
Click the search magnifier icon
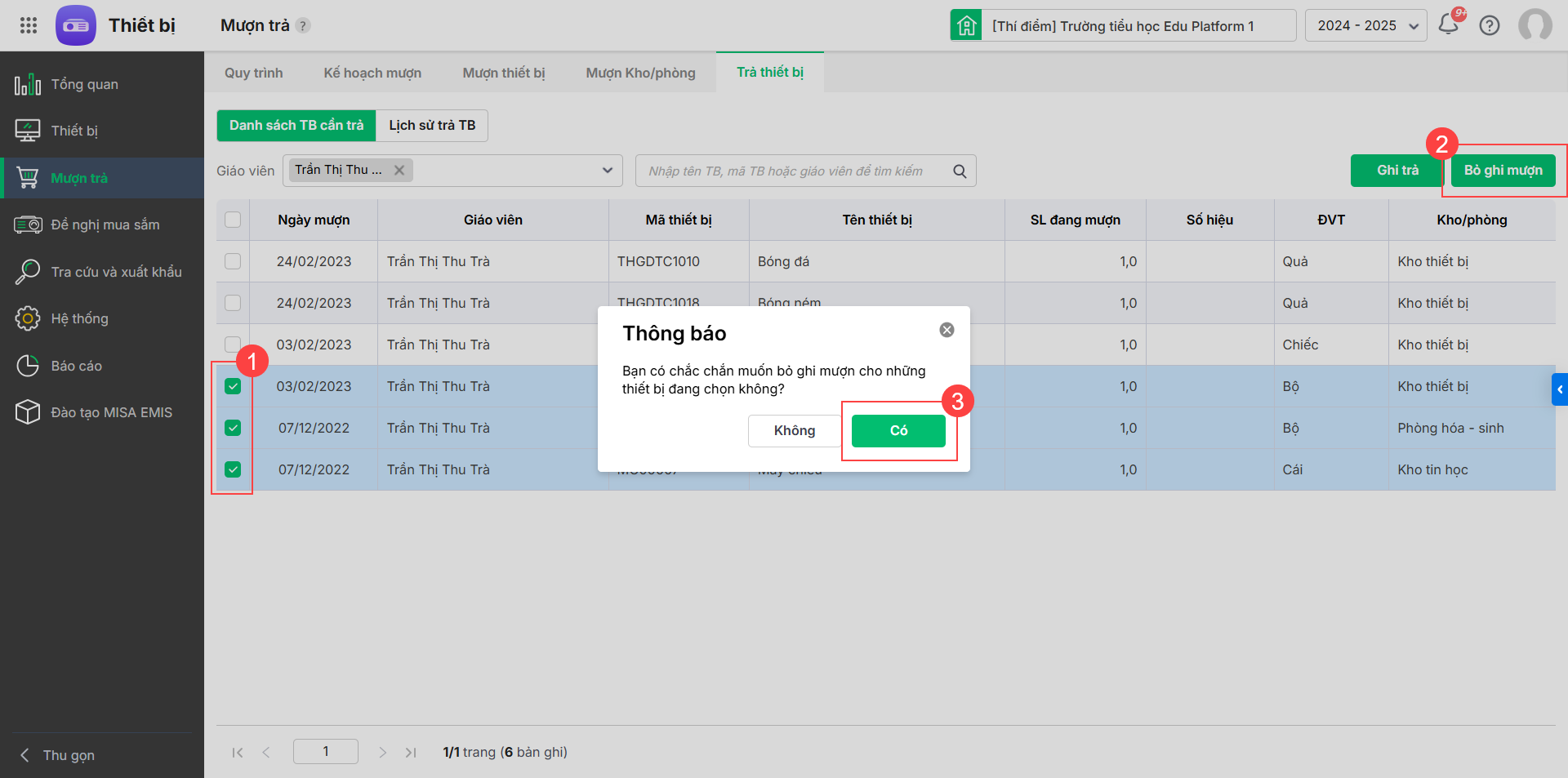click(x=960, y=171)
